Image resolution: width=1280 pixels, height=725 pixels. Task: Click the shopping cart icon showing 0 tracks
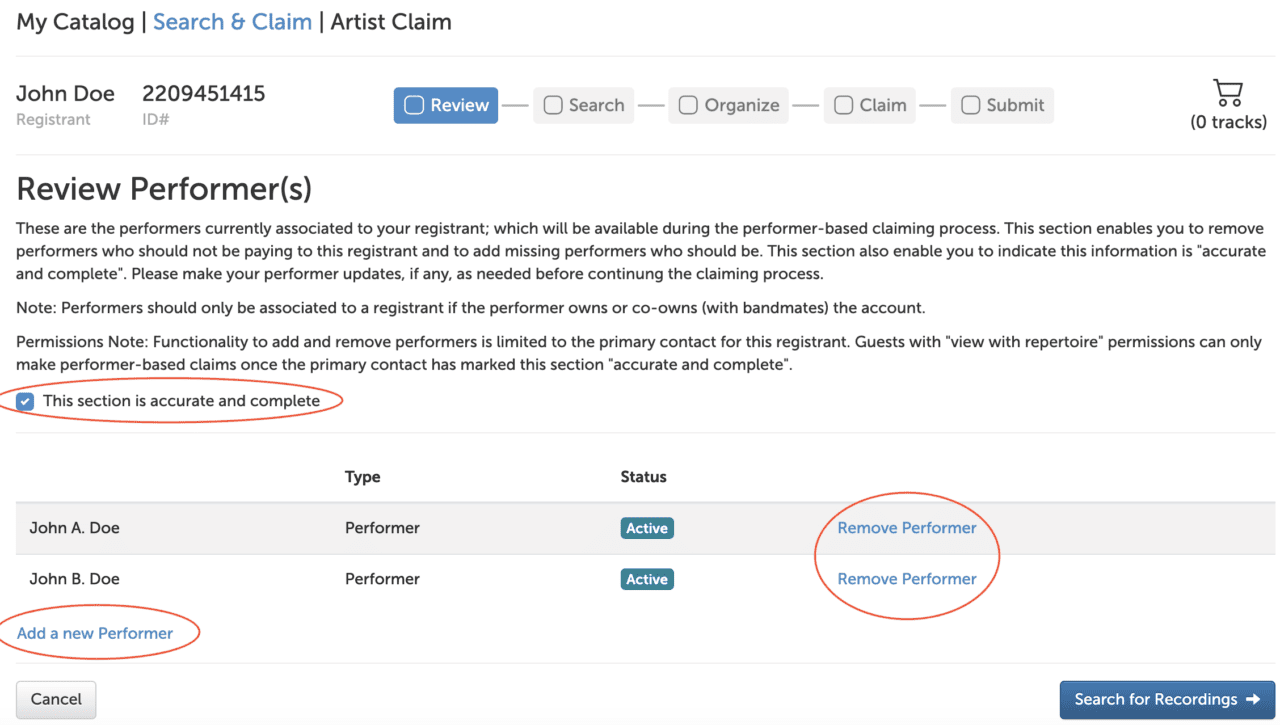click(x=1228, y=93)
